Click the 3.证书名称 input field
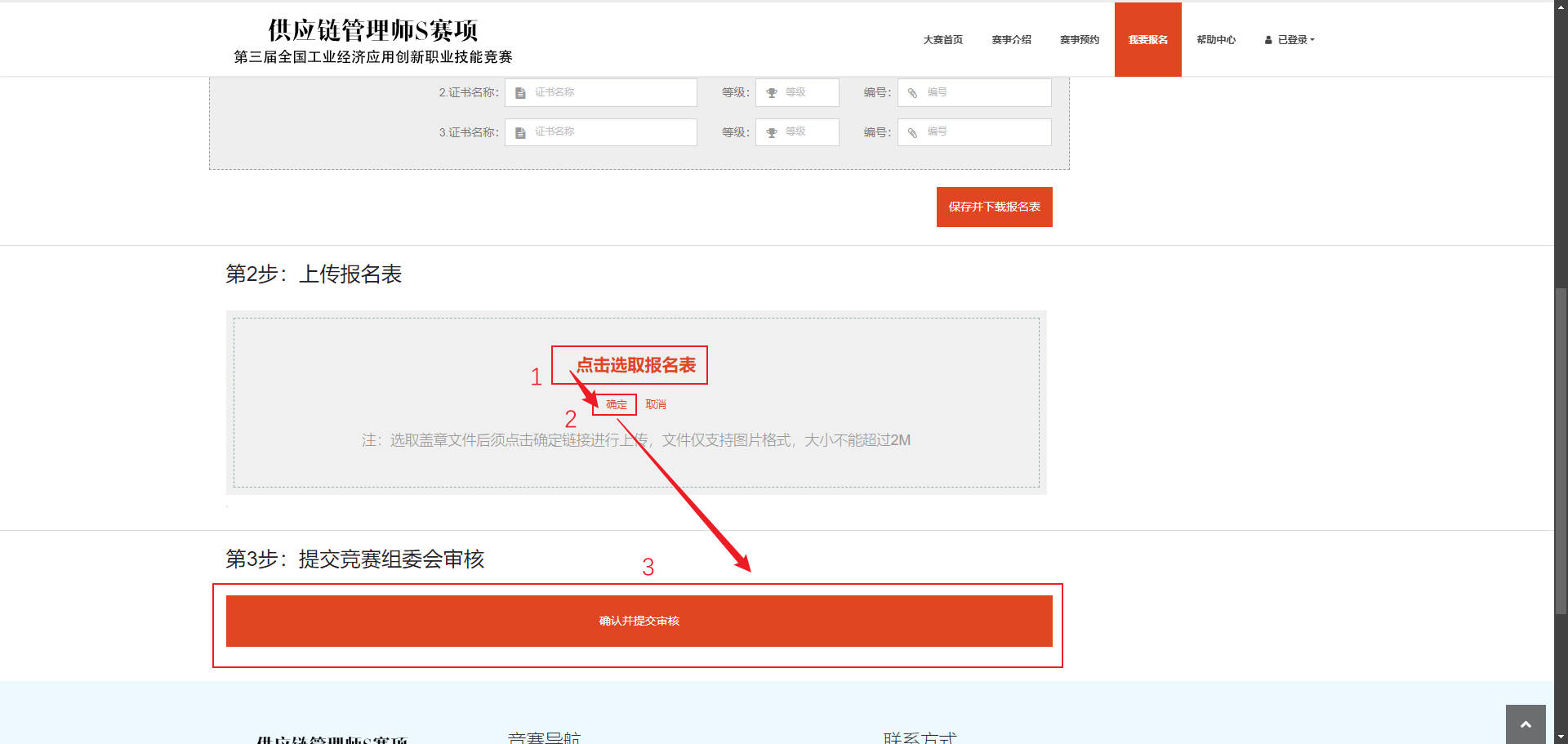This screenshot has width=1568, height=744. coord(601,131)
